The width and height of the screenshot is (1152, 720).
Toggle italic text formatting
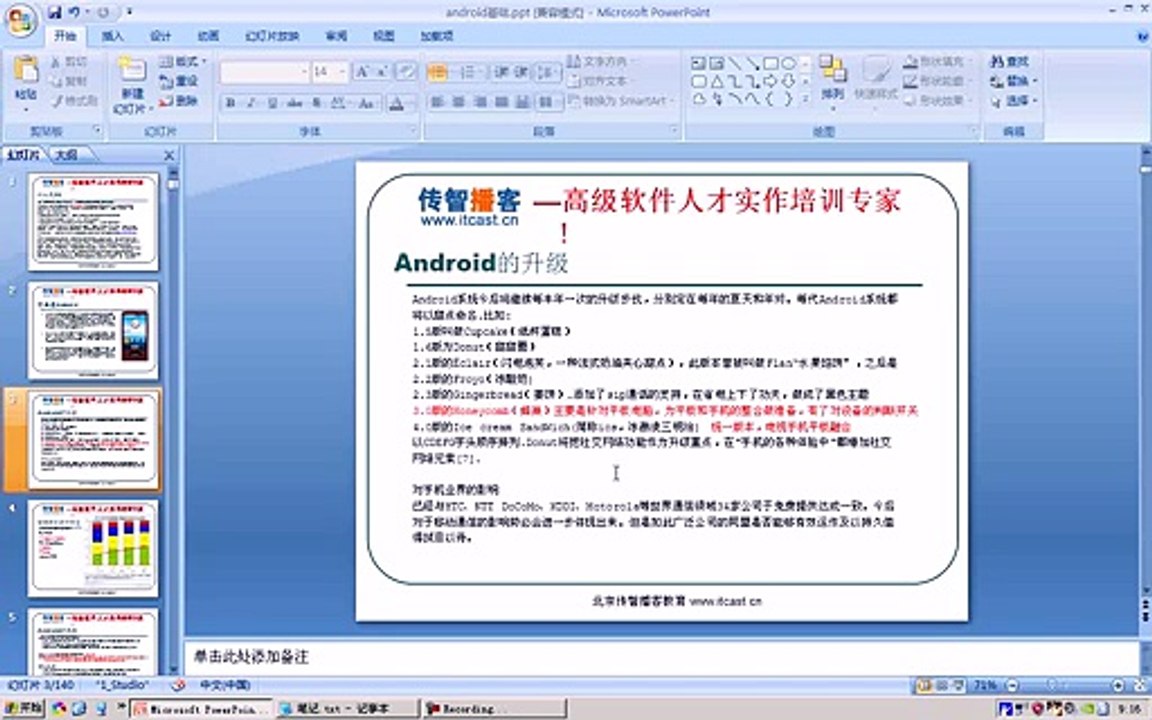(x=251, y=103)
